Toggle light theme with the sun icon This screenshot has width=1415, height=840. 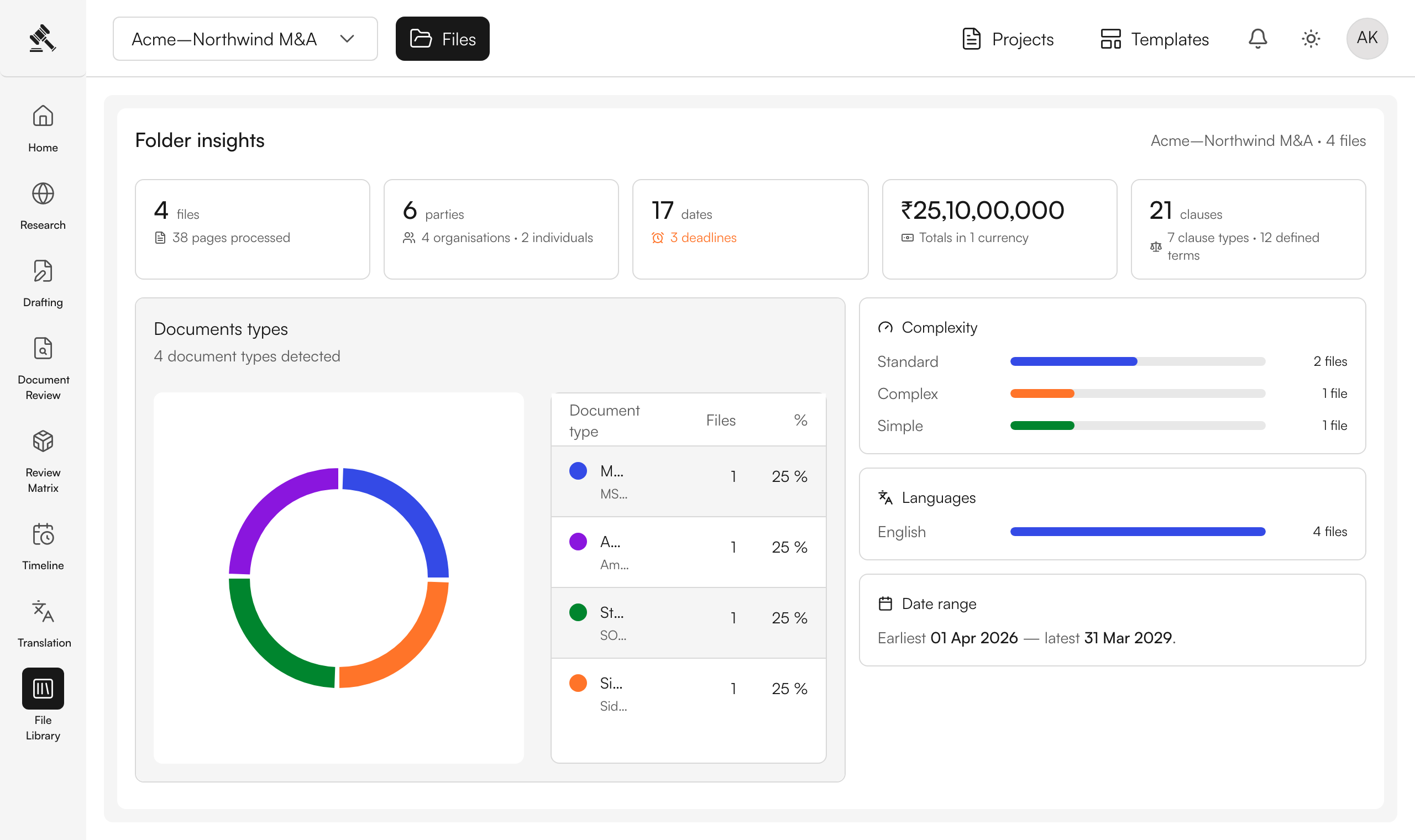point(1311,39)
